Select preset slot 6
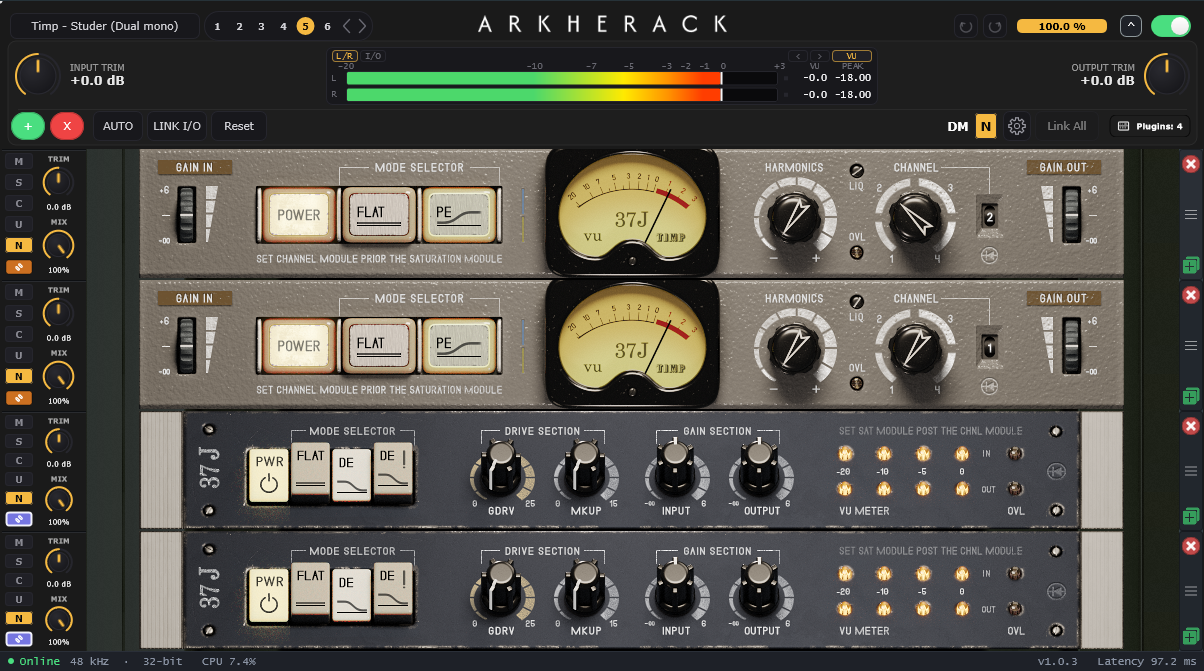1204x671 pixels. 327,26
